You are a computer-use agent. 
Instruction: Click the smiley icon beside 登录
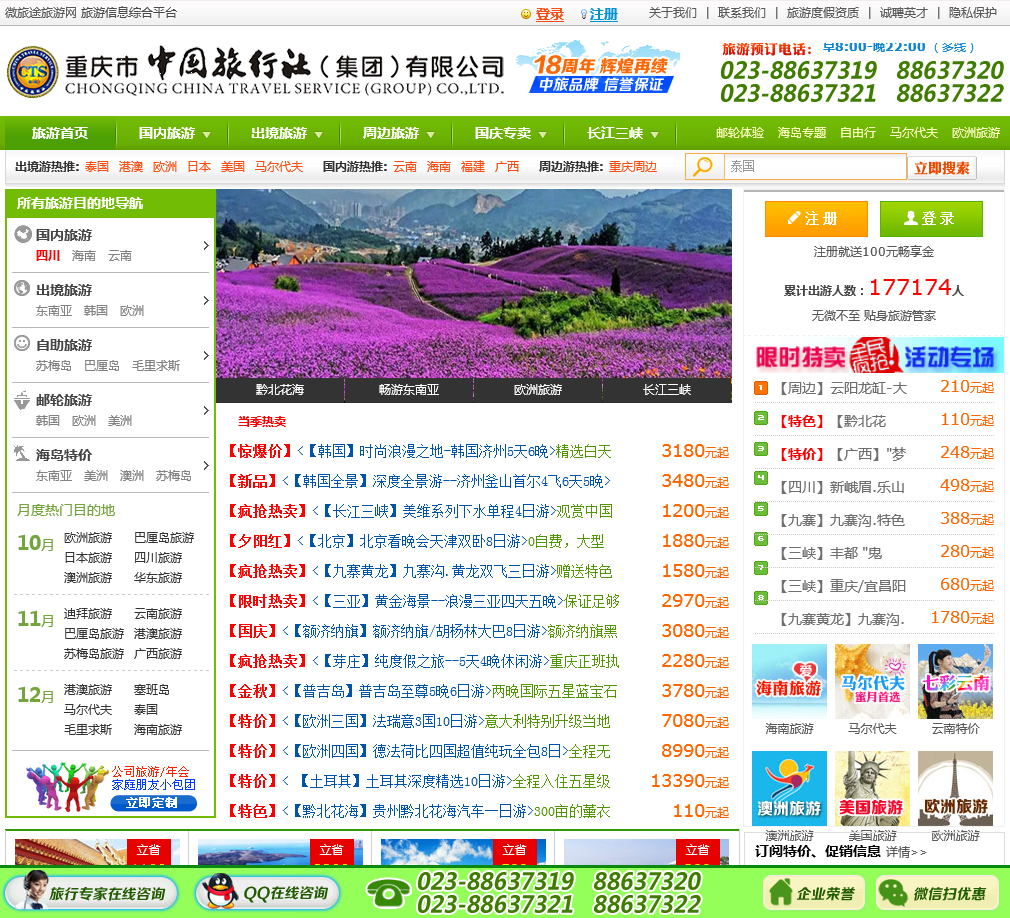(x=526, y=14)
